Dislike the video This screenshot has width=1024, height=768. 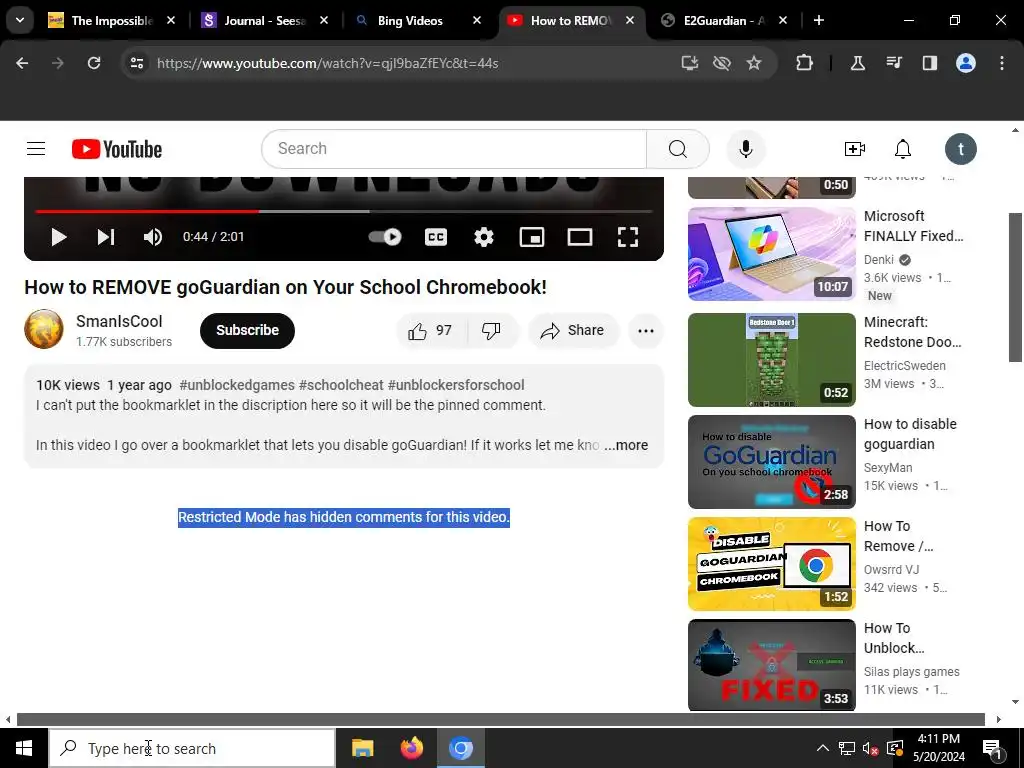pos(491,330)
